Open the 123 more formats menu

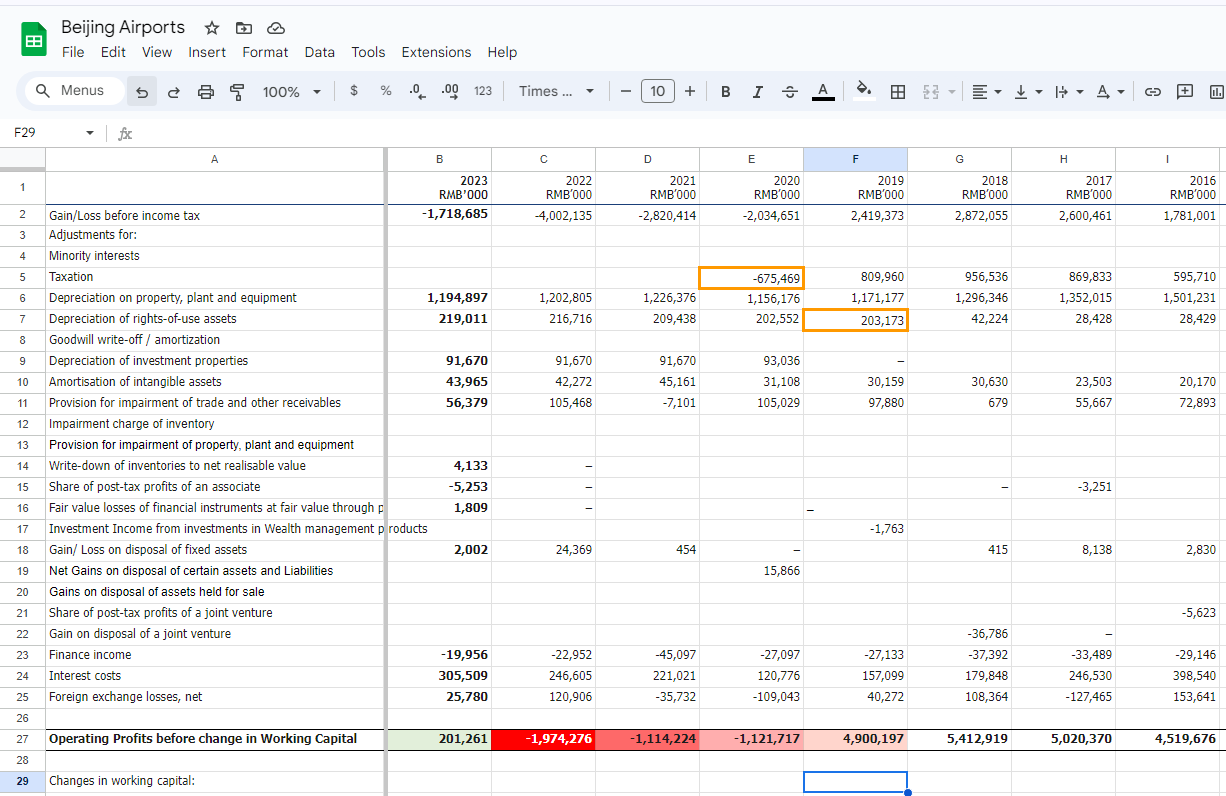[x=483, y=91]
